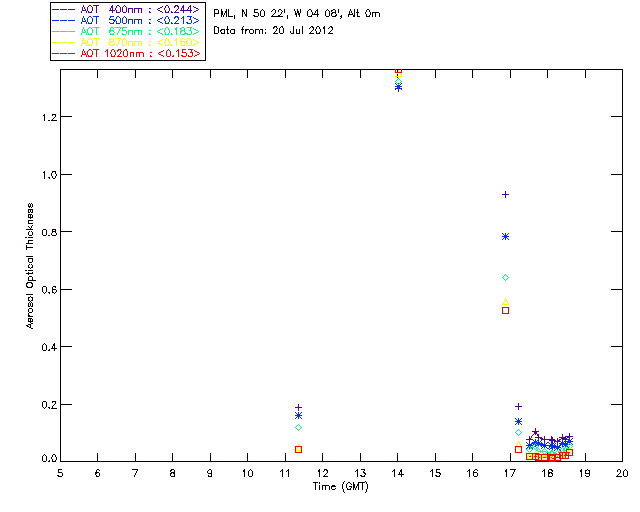Click the yellow triangle marker near 0.55
This screenshot has width=640, height=512.
[x=505, y=302]
